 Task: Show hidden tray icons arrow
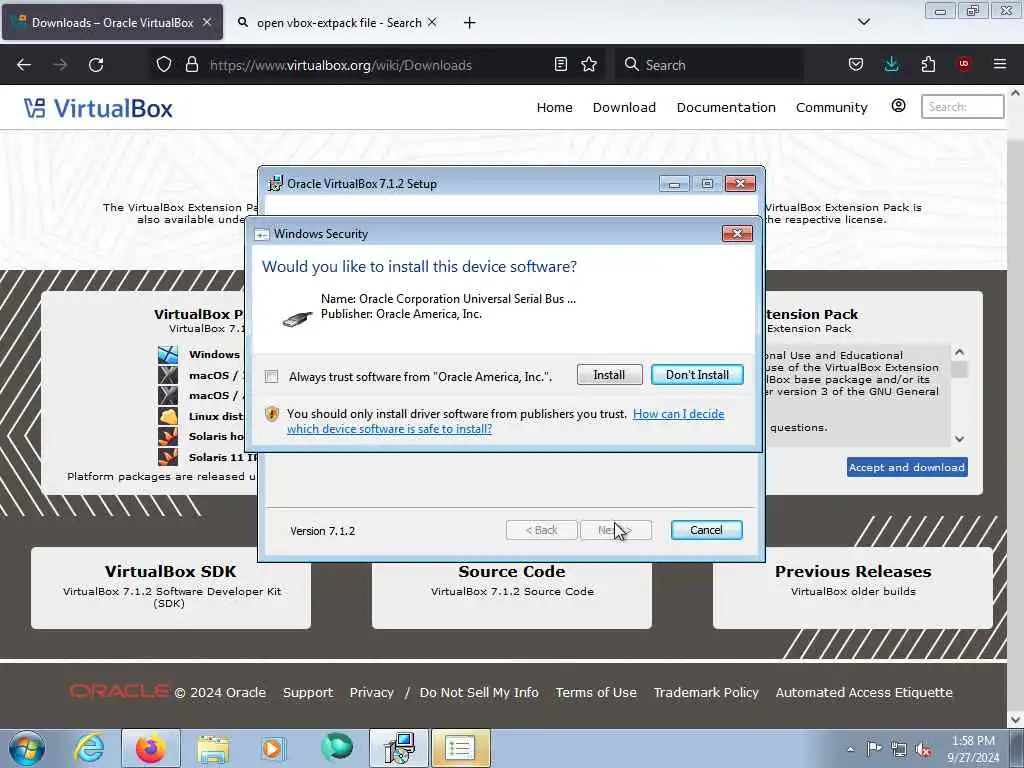click(850, 749)
